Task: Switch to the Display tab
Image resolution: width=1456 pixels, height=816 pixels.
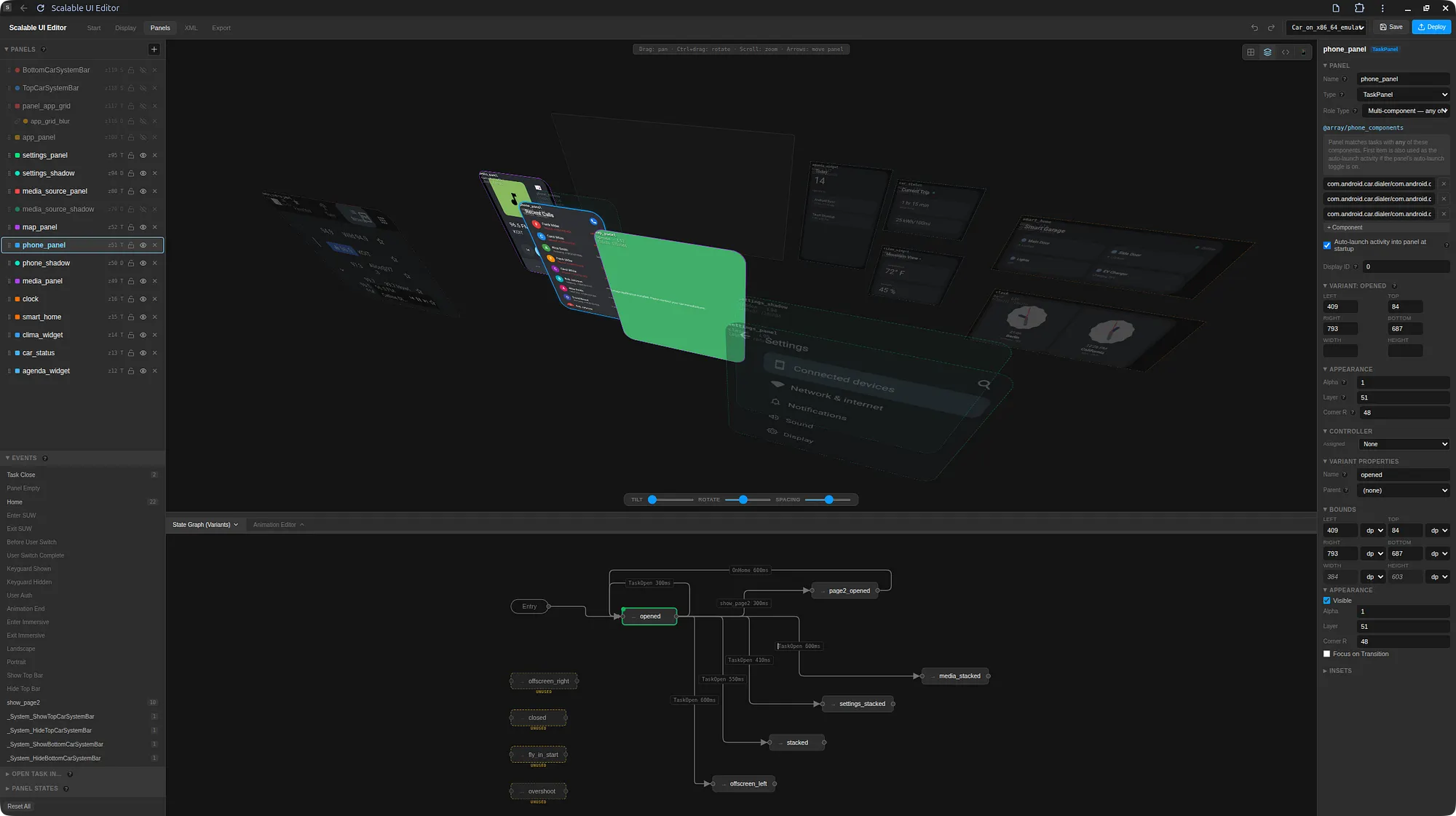Action: pyautogui.click(x=125, y=28)
